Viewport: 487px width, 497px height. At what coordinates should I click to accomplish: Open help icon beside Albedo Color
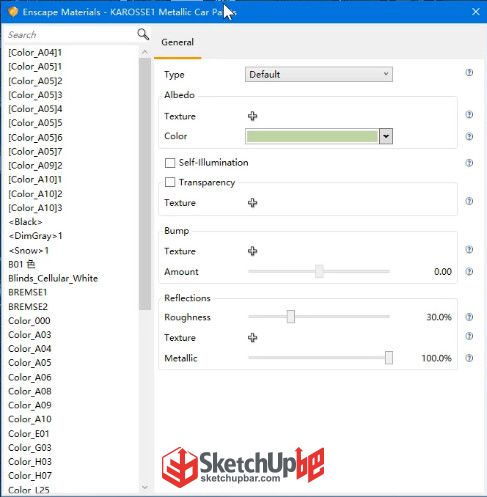469,136
